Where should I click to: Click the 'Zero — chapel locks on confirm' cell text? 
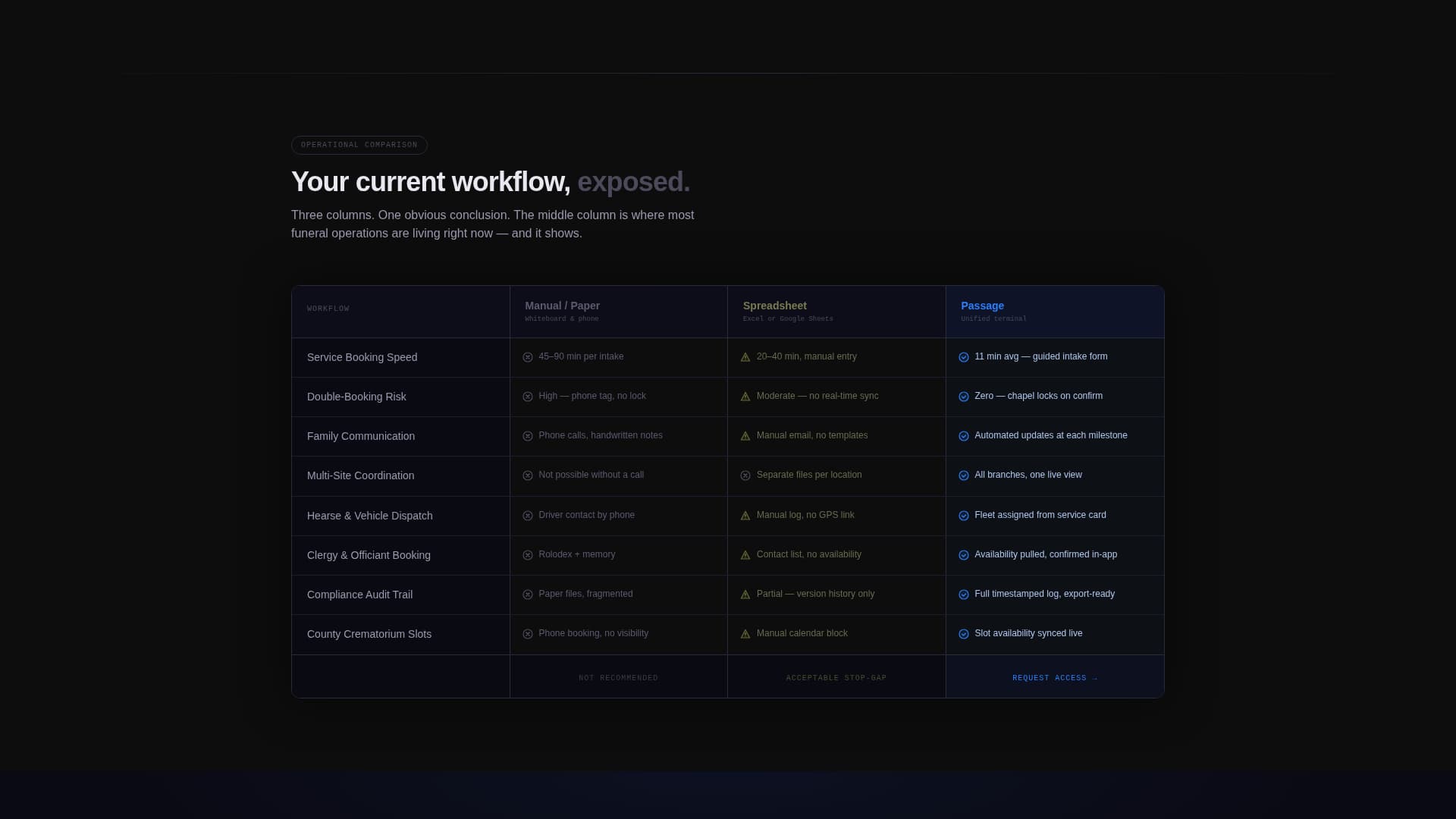point(1038,396)
